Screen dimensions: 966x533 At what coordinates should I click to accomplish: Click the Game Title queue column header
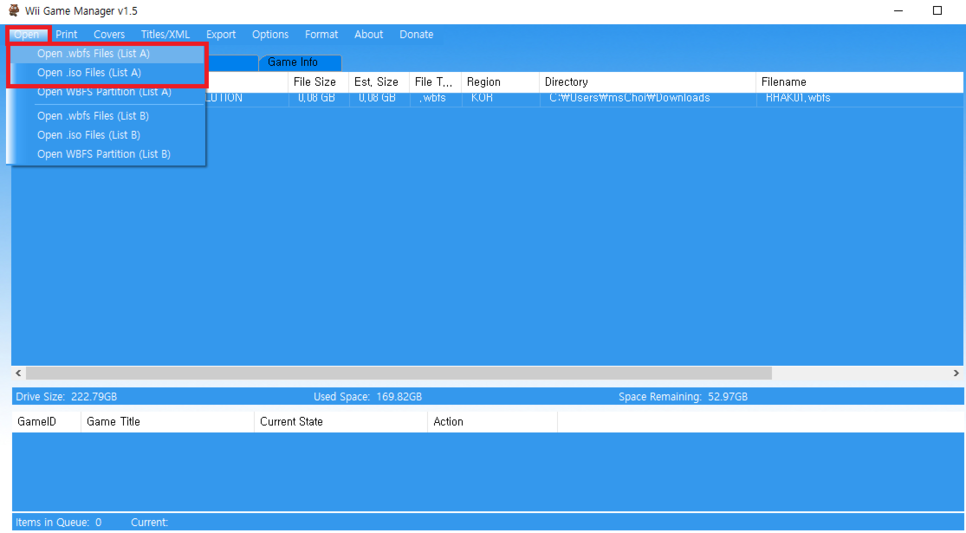[x=168, y=422]
